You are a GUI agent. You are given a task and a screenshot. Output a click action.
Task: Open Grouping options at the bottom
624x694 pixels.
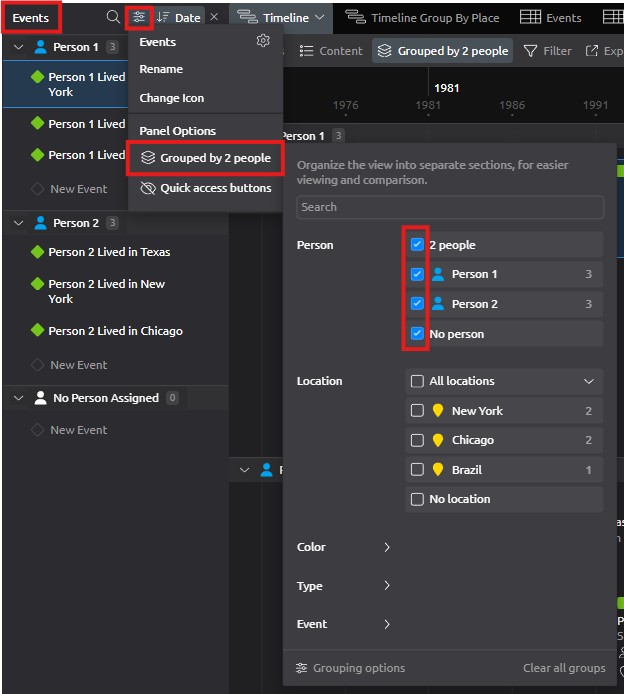pyautogui.click(x=350, y=668)
